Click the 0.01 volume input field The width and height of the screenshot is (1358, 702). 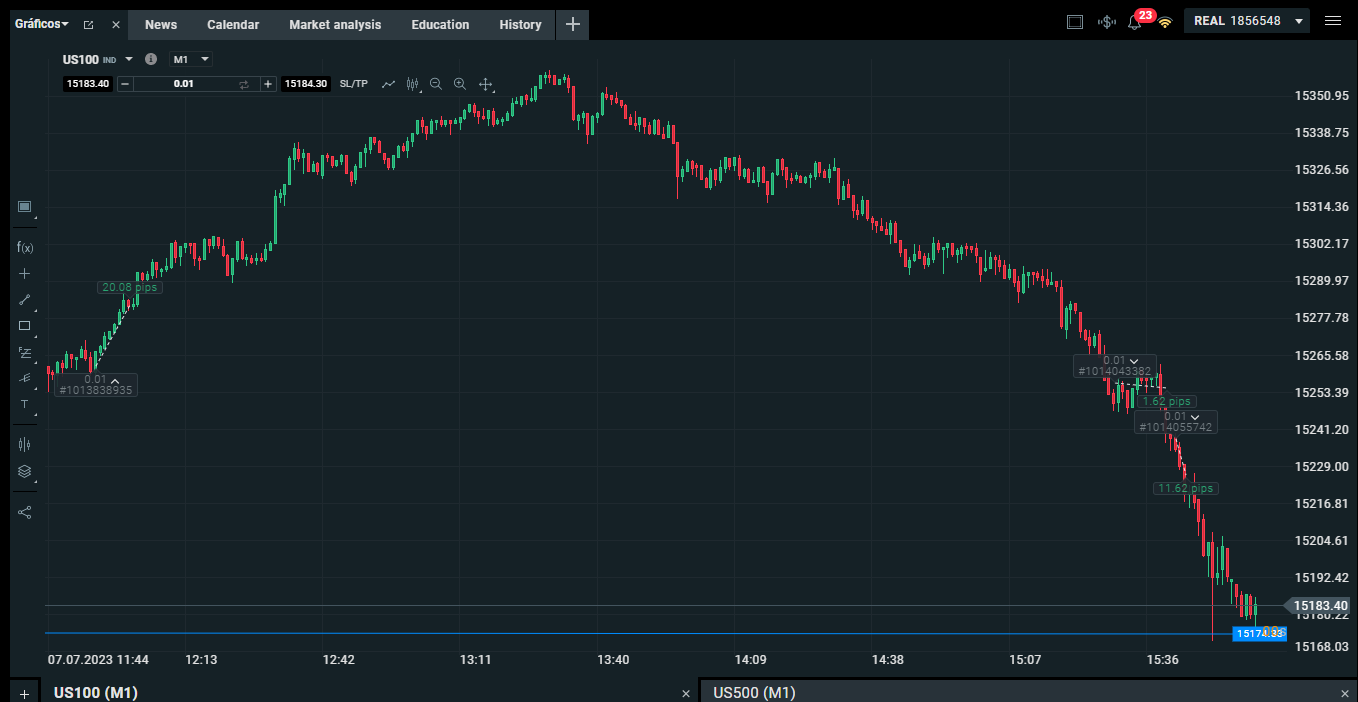[184, 84]
